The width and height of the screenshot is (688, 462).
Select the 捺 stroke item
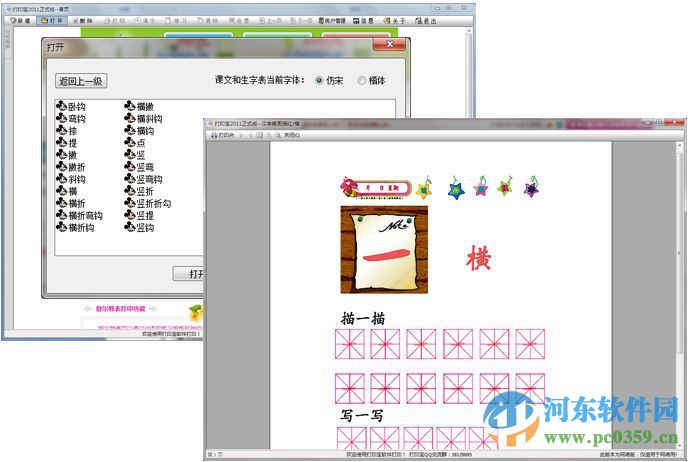pos(67,130)
